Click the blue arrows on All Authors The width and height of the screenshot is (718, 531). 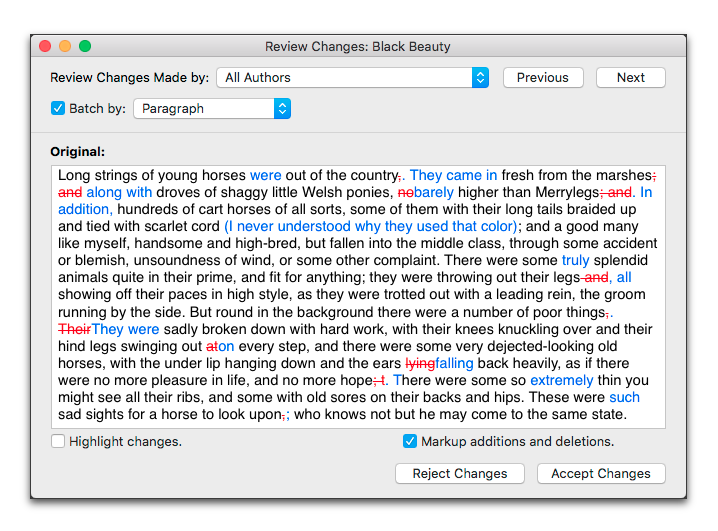(480, 77)
